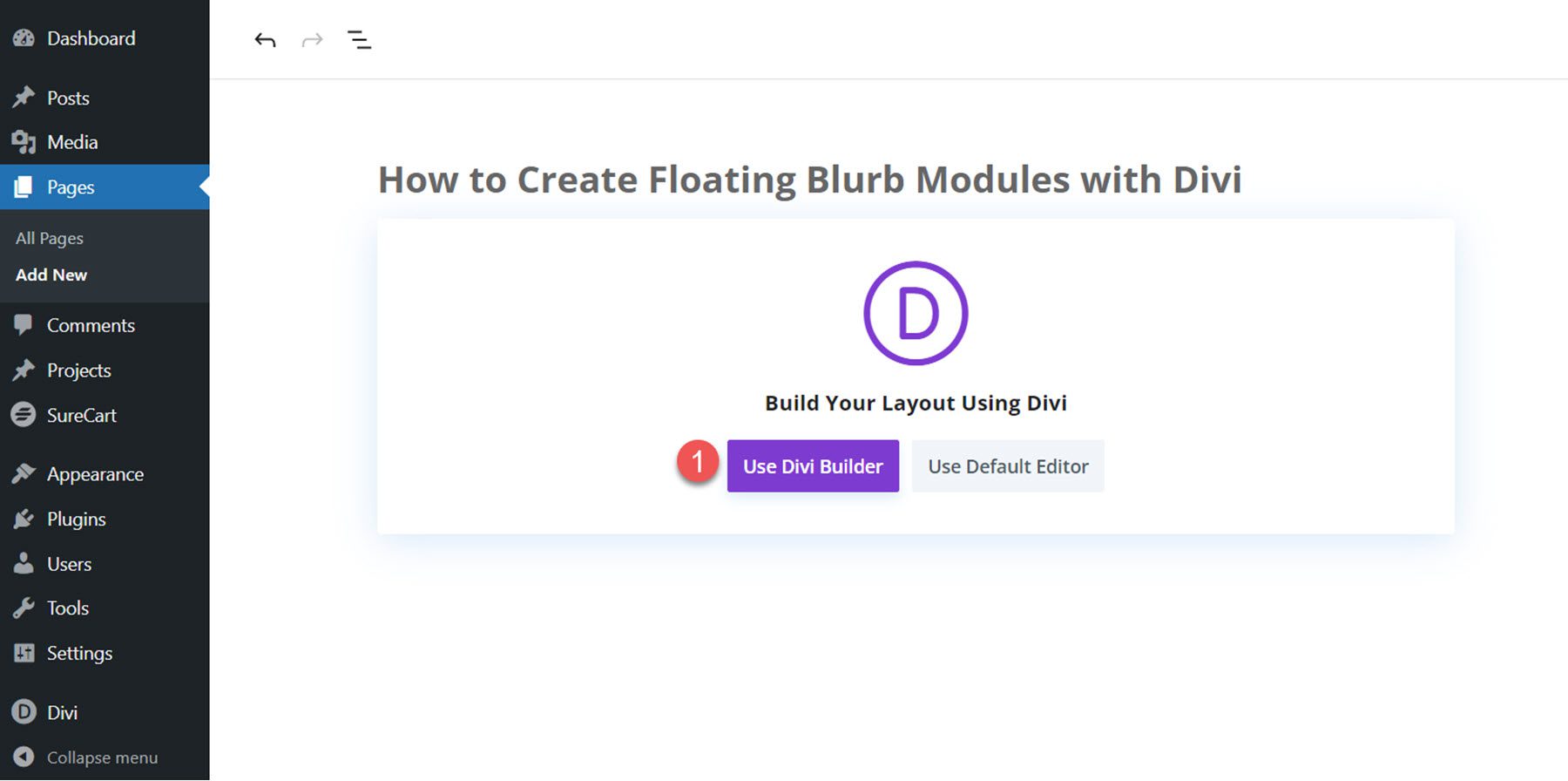
Task: Click the undo arrow in the editor toolbar
Action: click(266, 39)
